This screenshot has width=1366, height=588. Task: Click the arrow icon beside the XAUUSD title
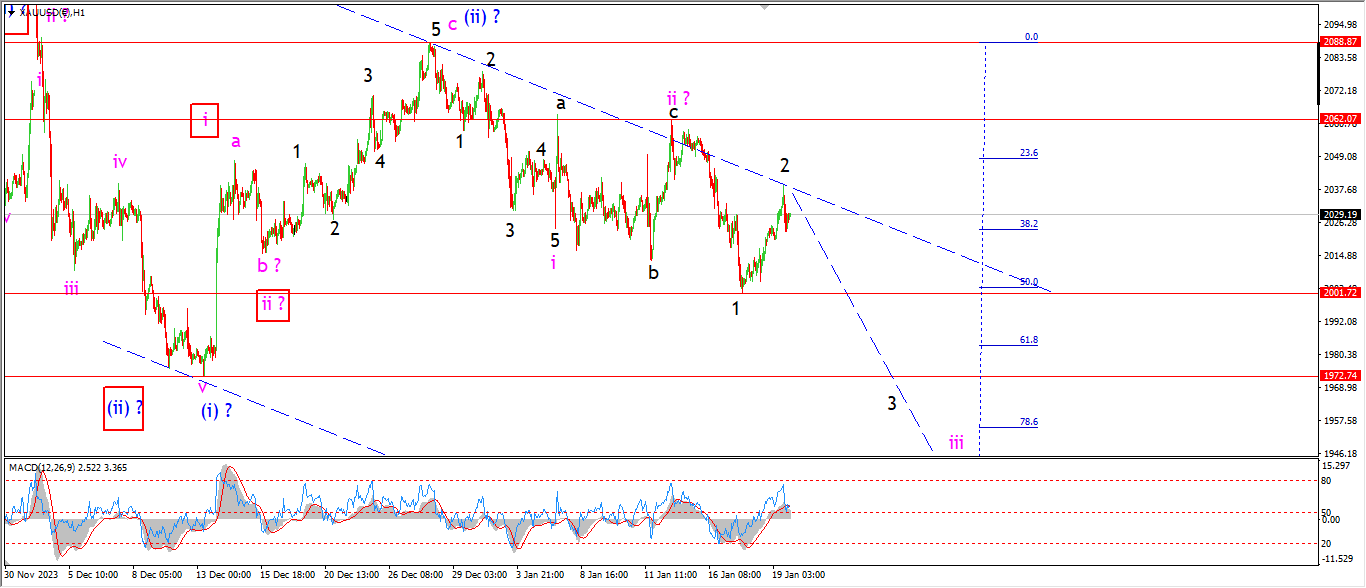[x=10, y=12]
